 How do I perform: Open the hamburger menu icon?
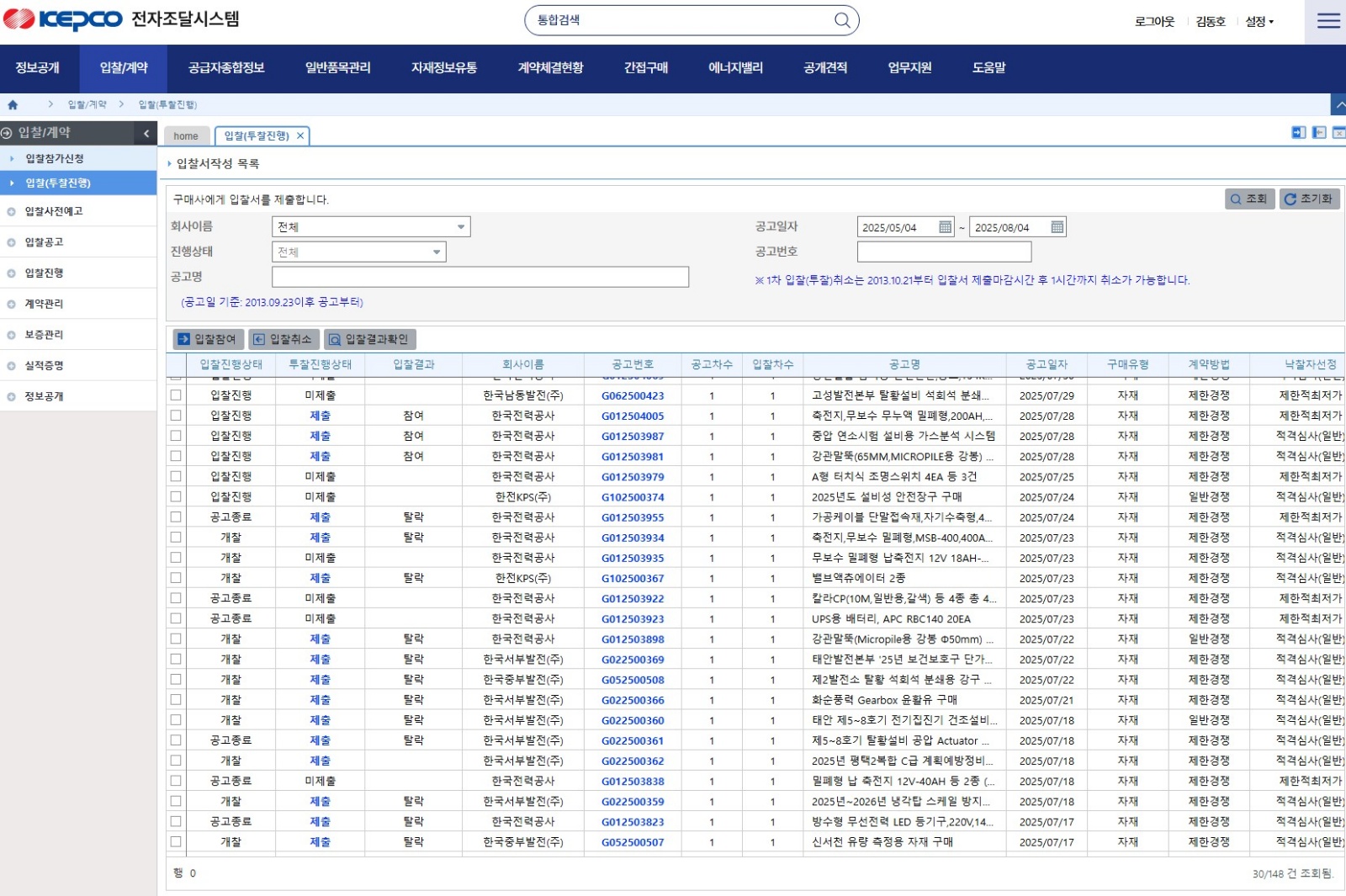(1328, 21)
